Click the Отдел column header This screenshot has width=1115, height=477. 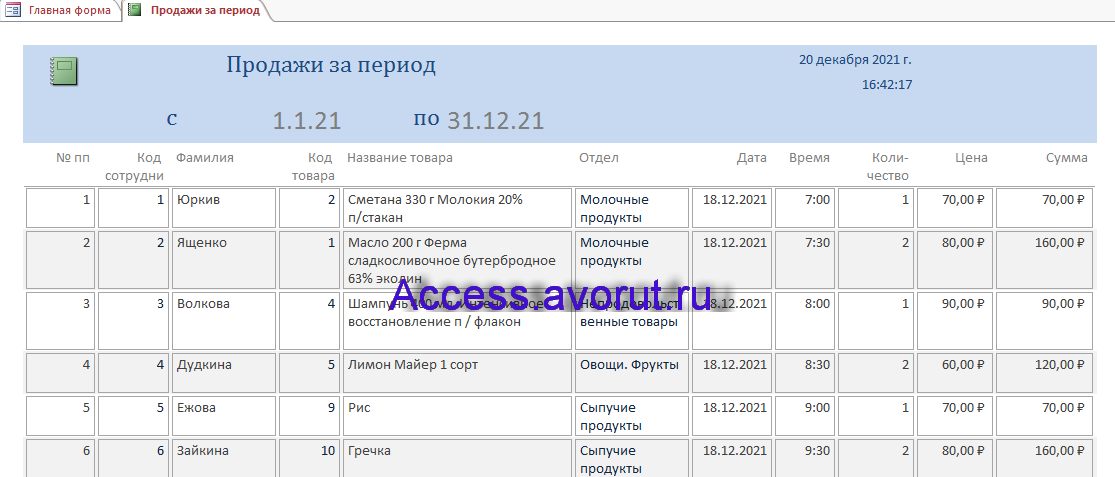coord(599,158)
